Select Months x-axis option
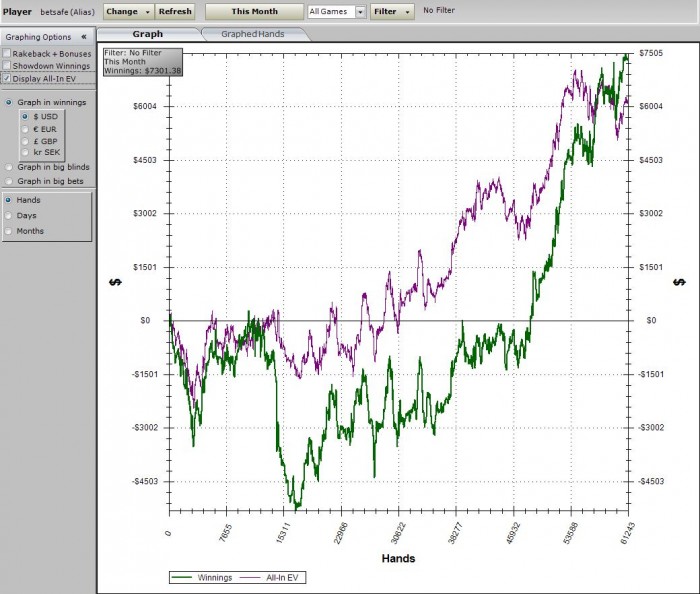 pyautogui.click(x=8, y=231)
